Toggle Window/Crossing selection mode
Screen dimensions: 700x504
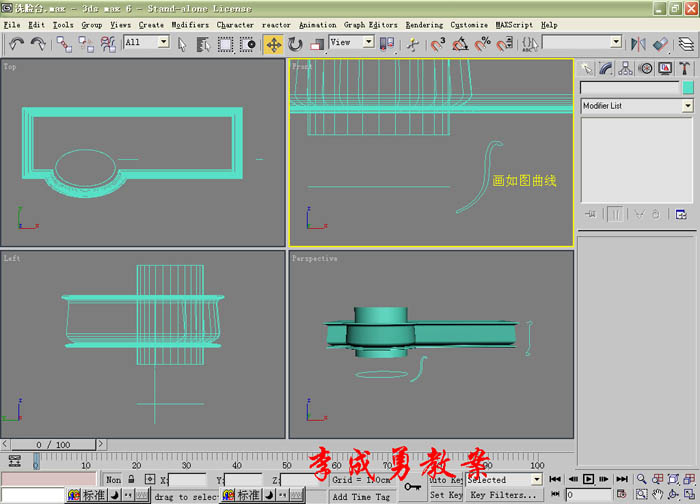click(x=248, y=44)
